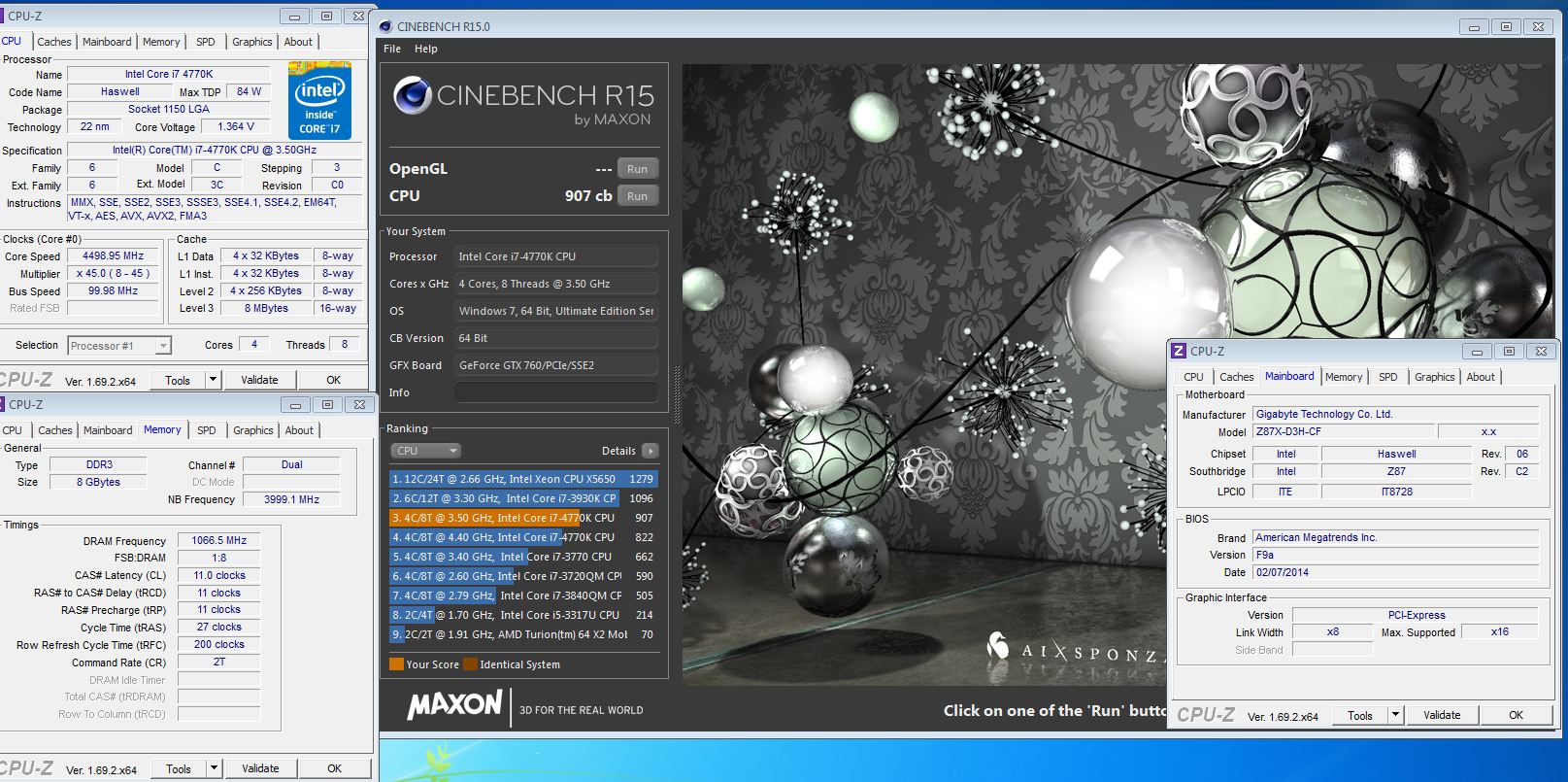Open the Processor #1 selection dropdown
Screen dimensions: 1568x782
[x=119, y=346]
